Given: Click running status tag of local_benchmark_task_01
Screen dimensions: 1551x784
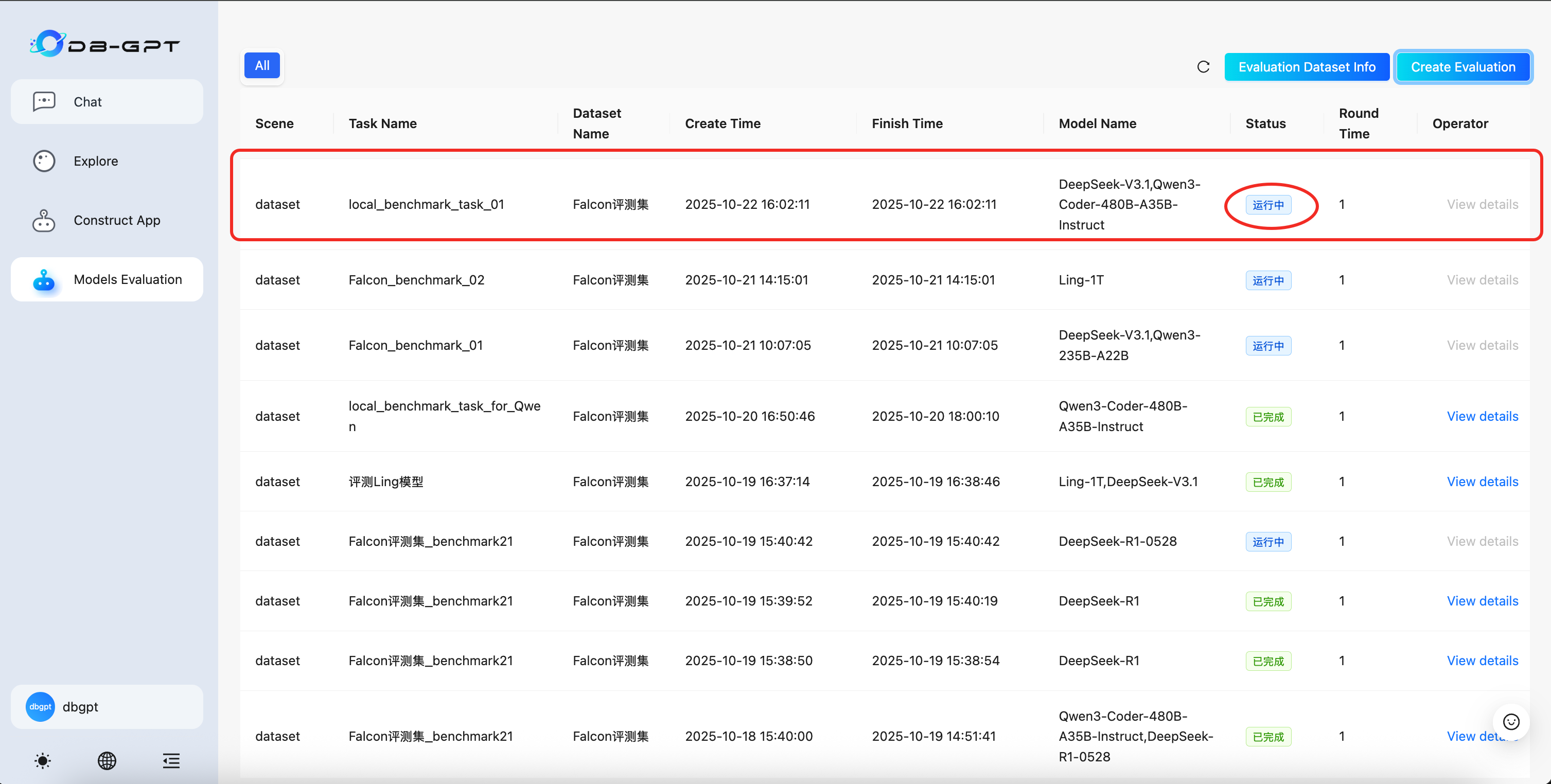Looking at the screenshot, I should pos(1268,205).
